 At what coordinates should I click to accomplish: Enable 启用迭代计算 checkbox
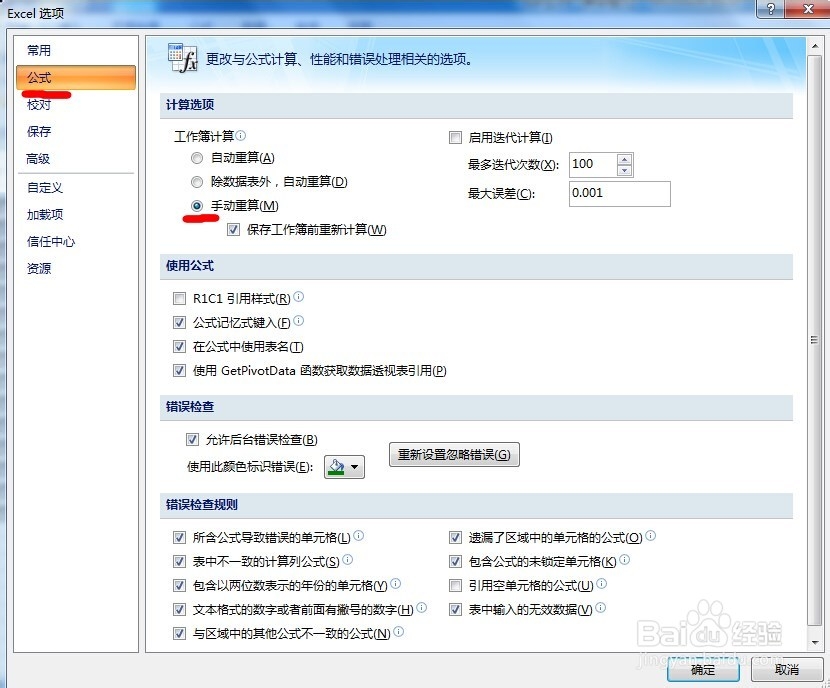tap(455, 138)
